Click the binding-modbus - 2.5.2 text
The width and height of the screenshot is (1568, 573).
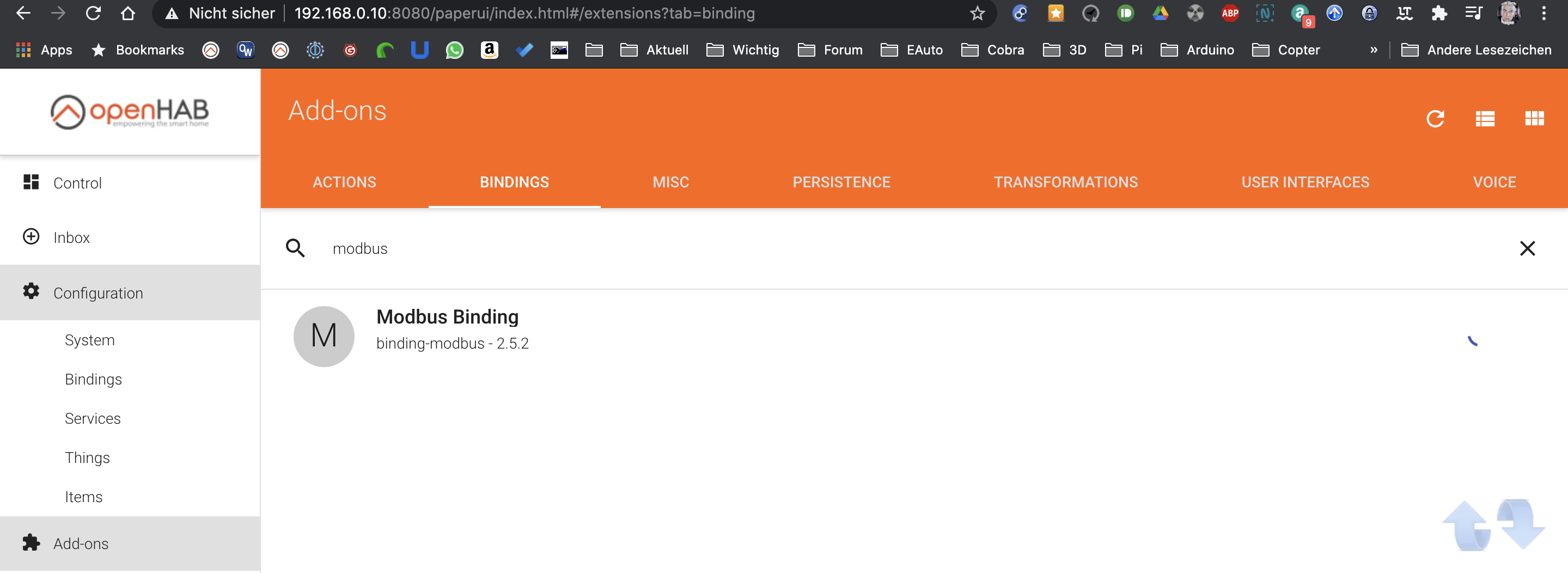452,344
